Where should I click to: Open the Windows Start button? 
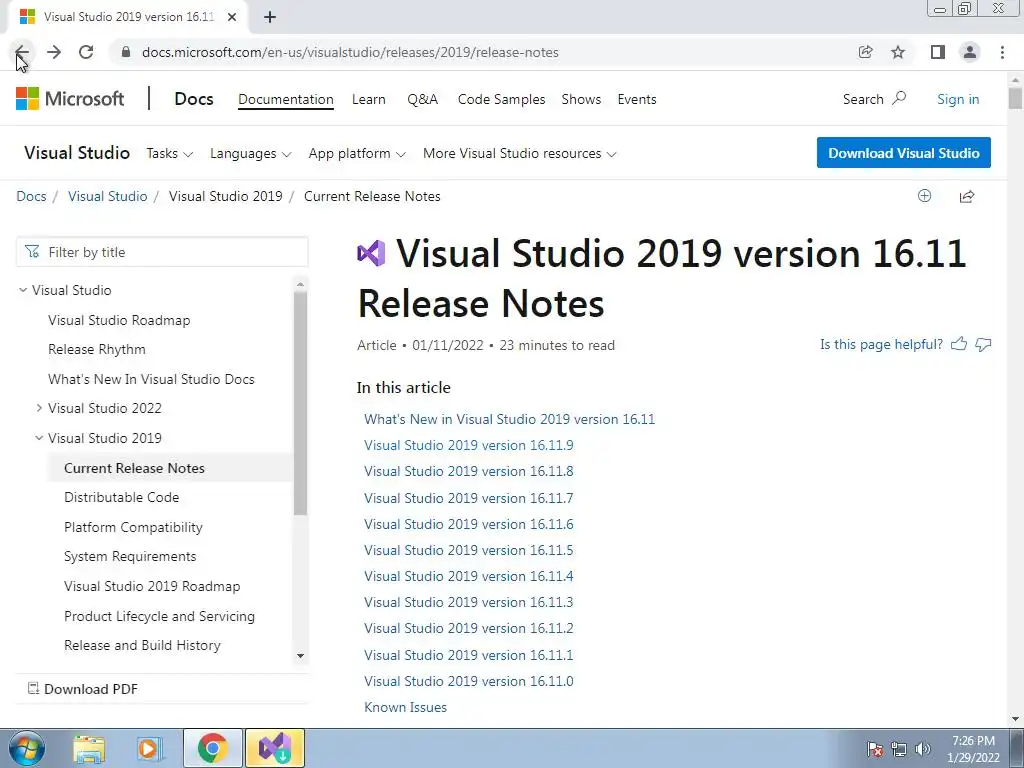coord(27,748)
